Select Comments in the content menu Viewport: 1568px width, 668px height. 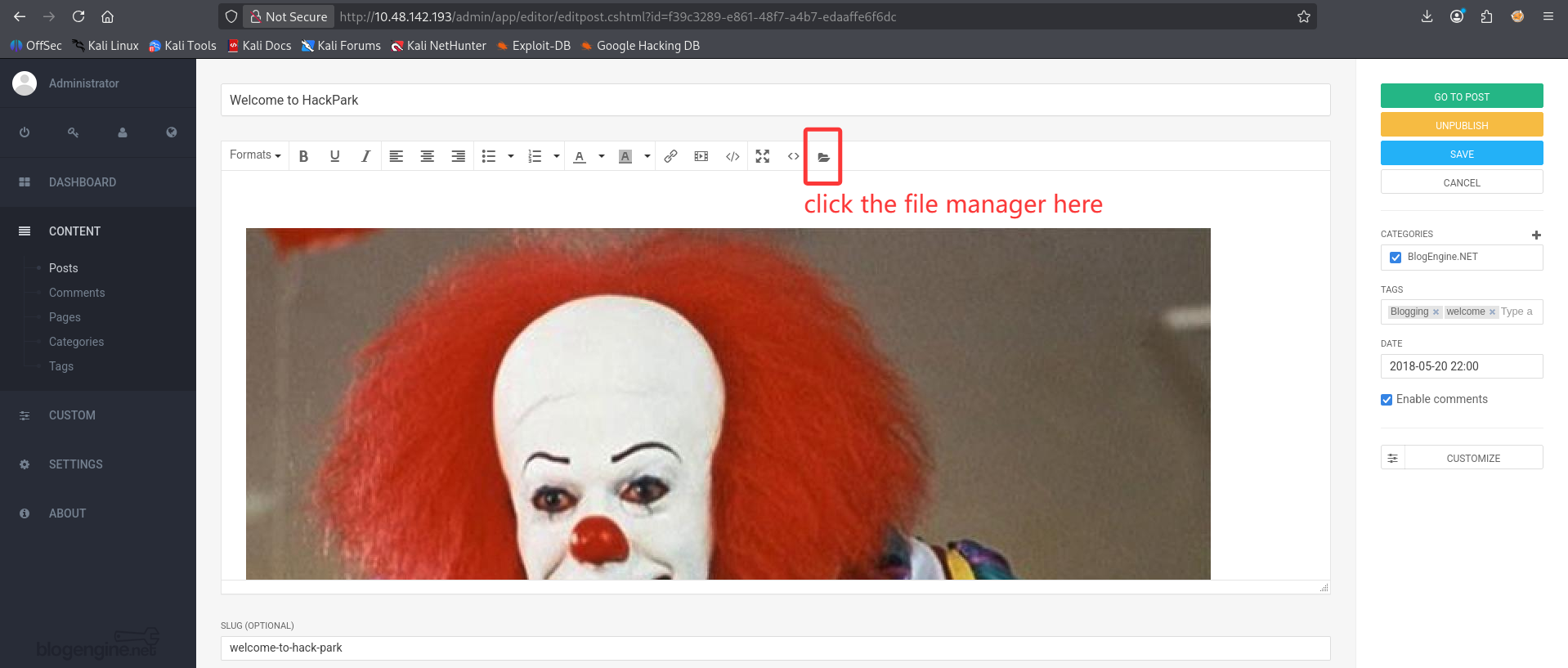point(77,293)
